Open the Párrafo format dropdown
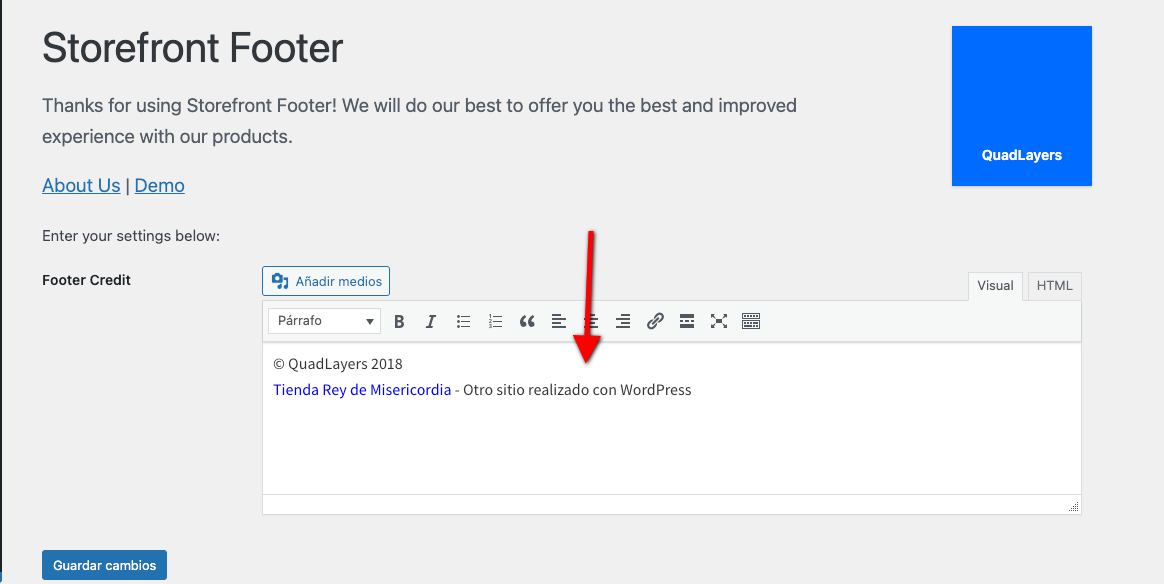Viewport: 1164px width, 584px height. pyautogui.click(x=324, y=321)
